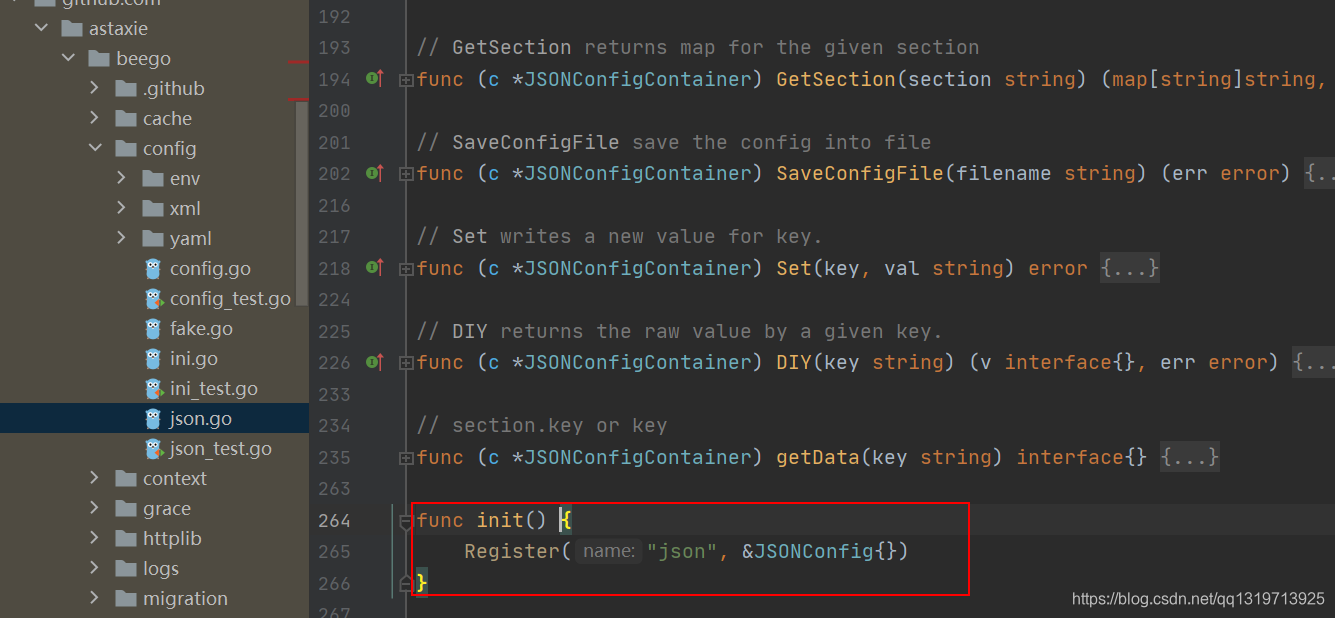Click the Go gopher icon for config.go
The image size is (1335, 618).
tap(153, 268)
